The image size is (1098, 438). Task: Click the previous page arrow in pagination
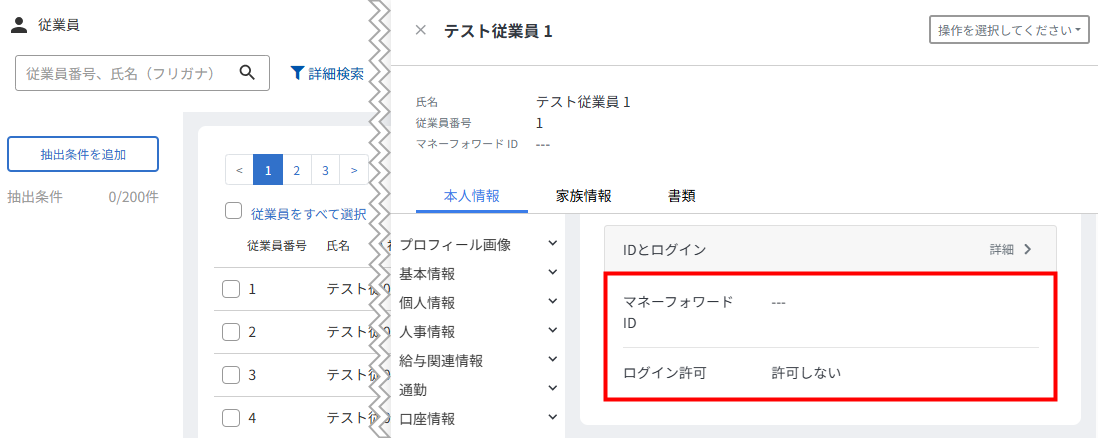240,170
